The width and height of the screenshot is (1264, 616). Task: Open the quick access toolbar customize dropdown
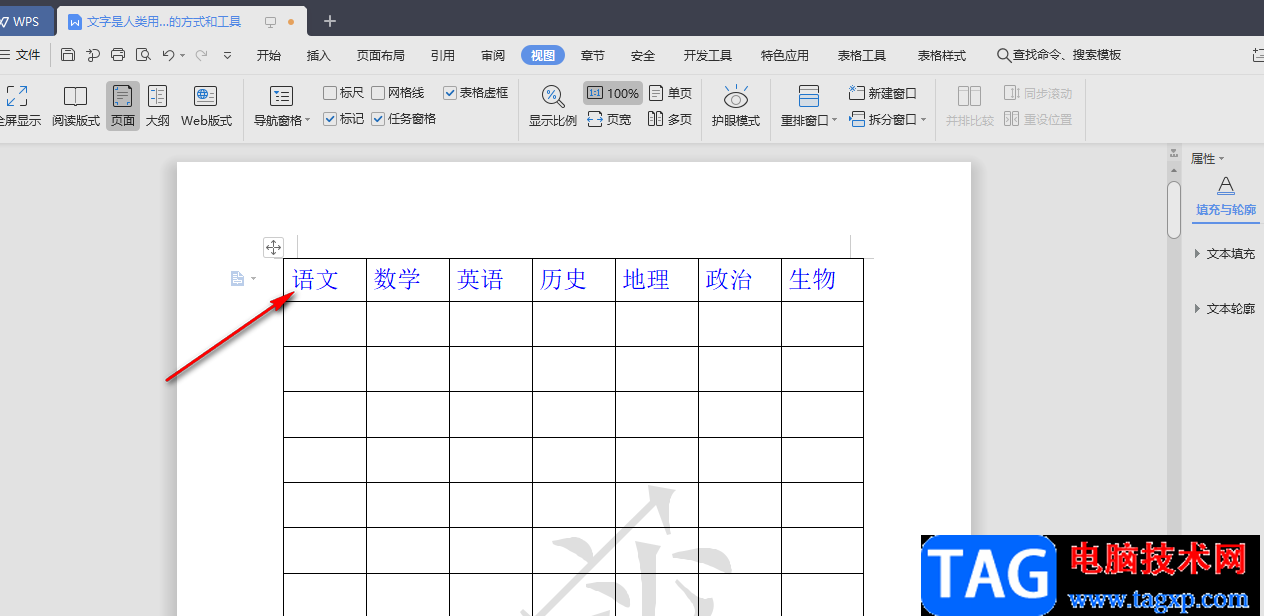pyautogui.click(x=227, y=55)
